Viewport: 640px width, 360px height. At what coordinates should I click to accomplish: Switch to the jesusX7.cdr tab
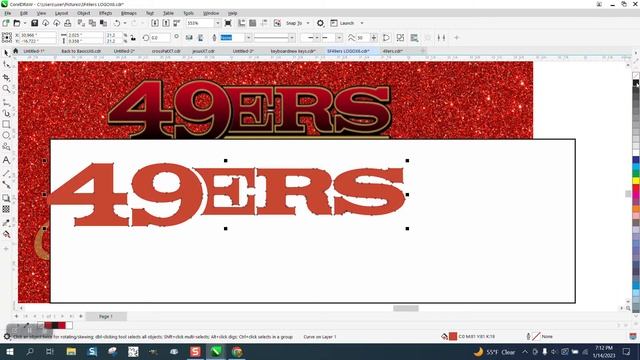pyautogui.click(x=203, y=51)
